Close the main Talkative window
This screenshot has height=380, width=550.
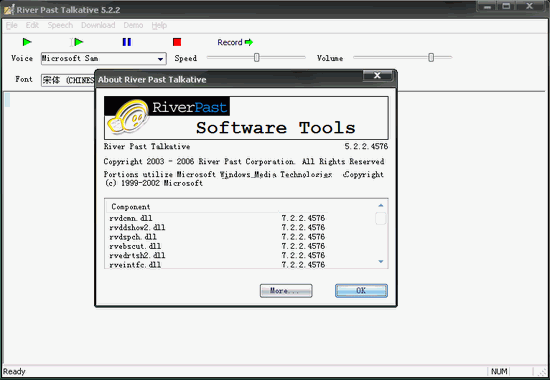pos(530,6)
